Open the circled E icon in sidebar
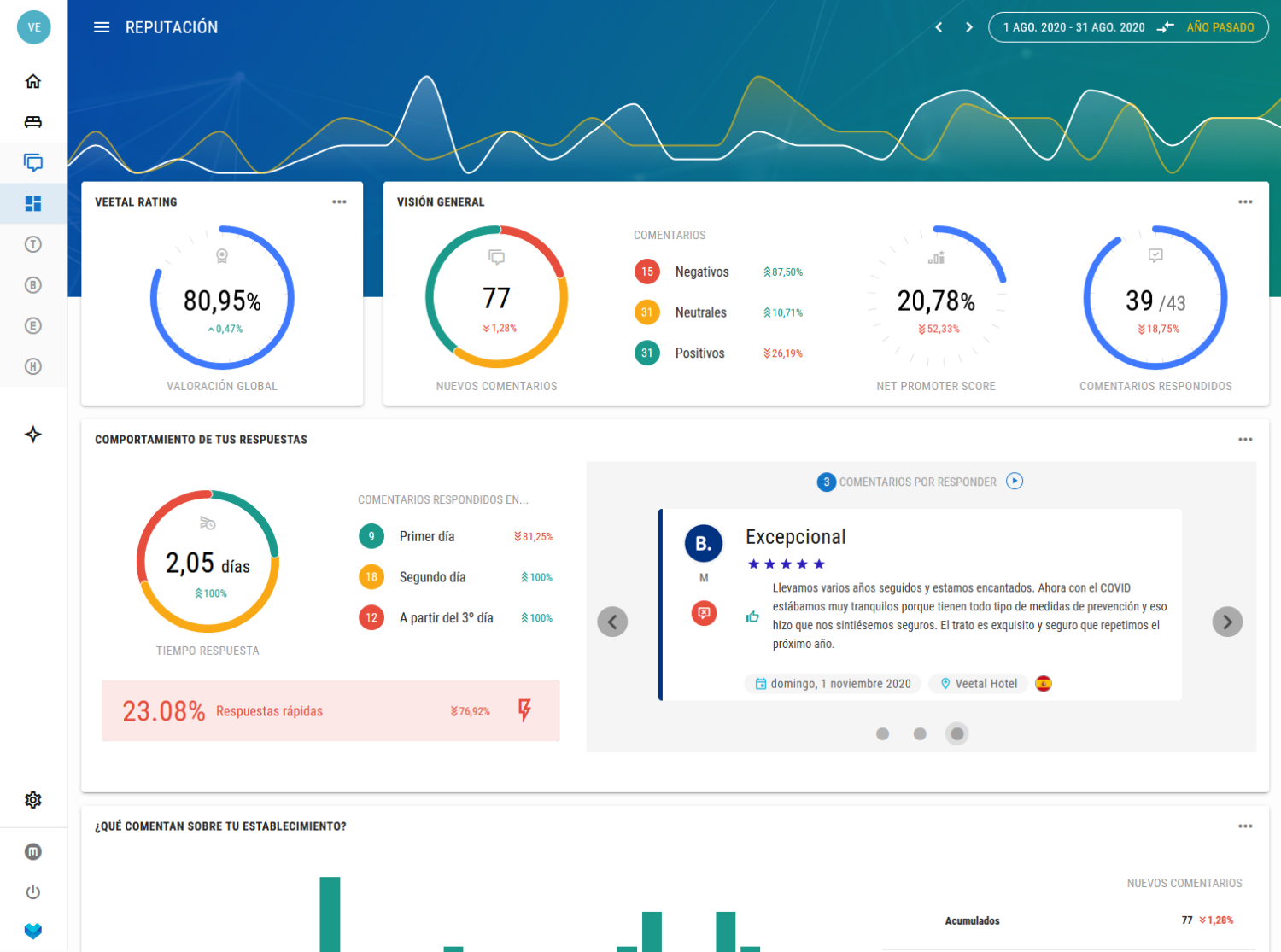The width and height of the screenshot is (1281, 952). pyautogui.click(x=33, y=325)
